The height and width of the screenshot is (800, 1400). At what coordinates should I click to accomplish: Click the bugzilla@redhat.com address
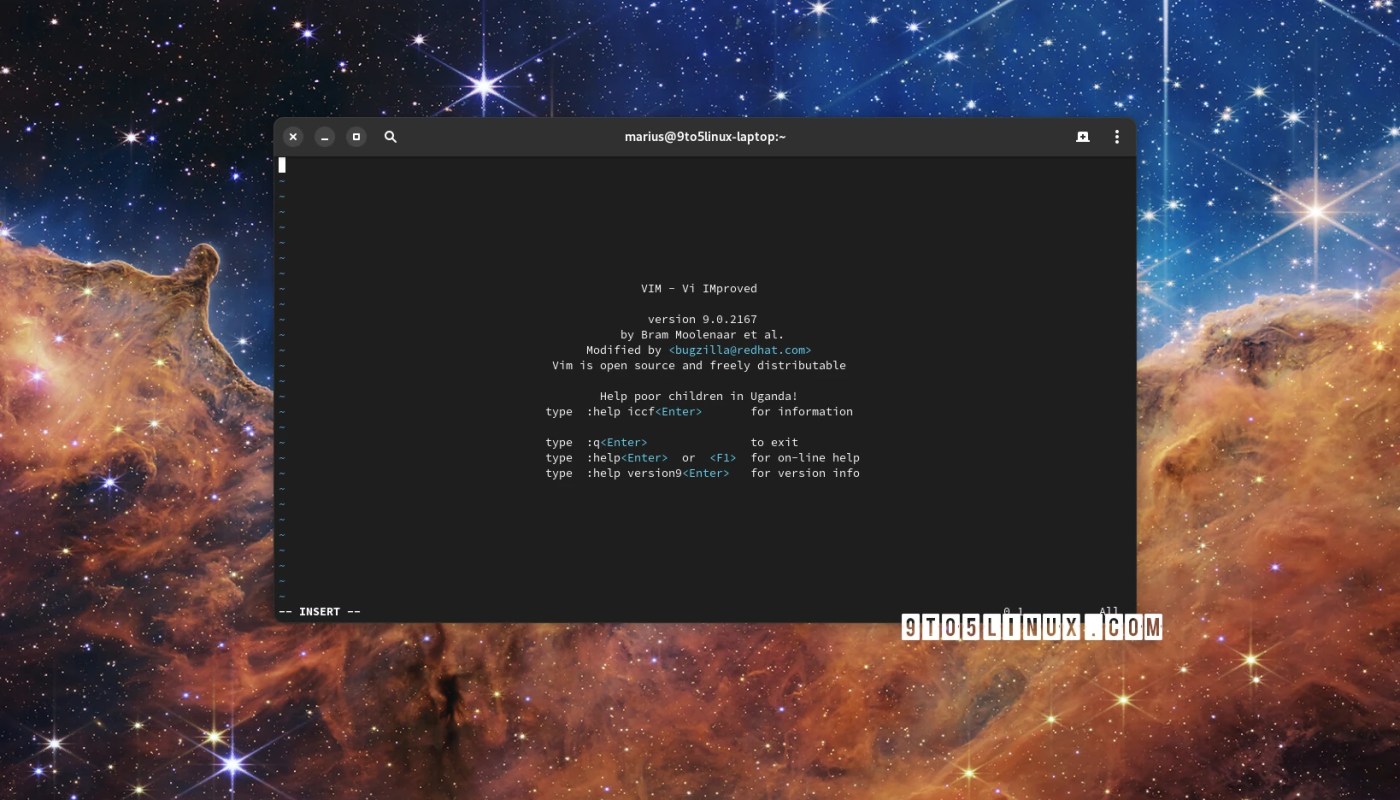point(740,350)
